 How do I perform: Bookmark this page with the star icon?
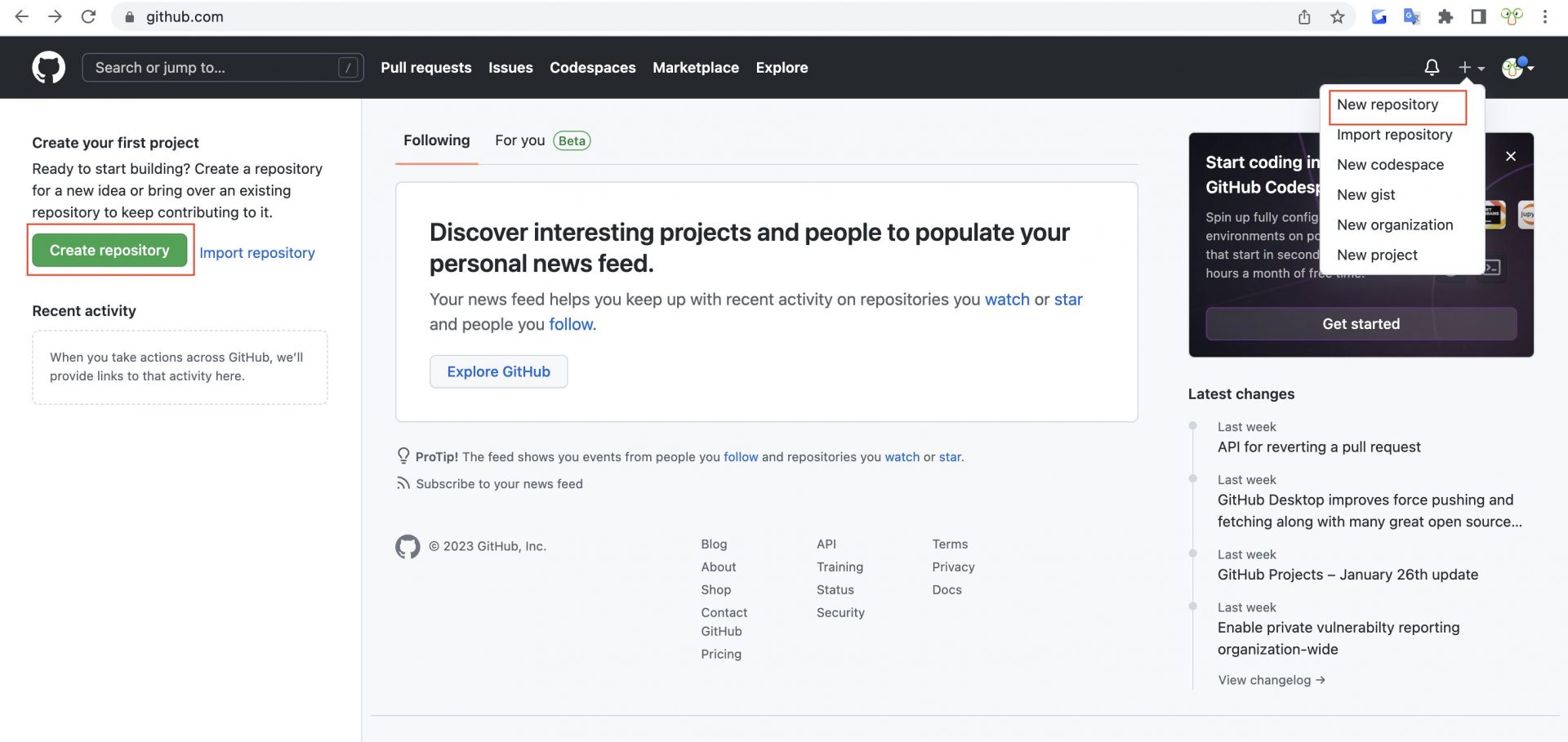click(1337, 16)
